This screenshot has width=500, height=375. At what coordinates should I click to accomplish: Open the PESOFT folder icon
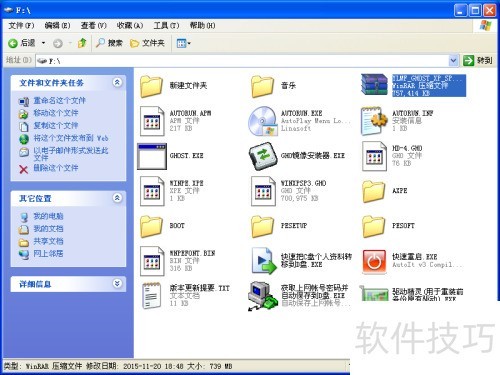(x=373, y=226)
